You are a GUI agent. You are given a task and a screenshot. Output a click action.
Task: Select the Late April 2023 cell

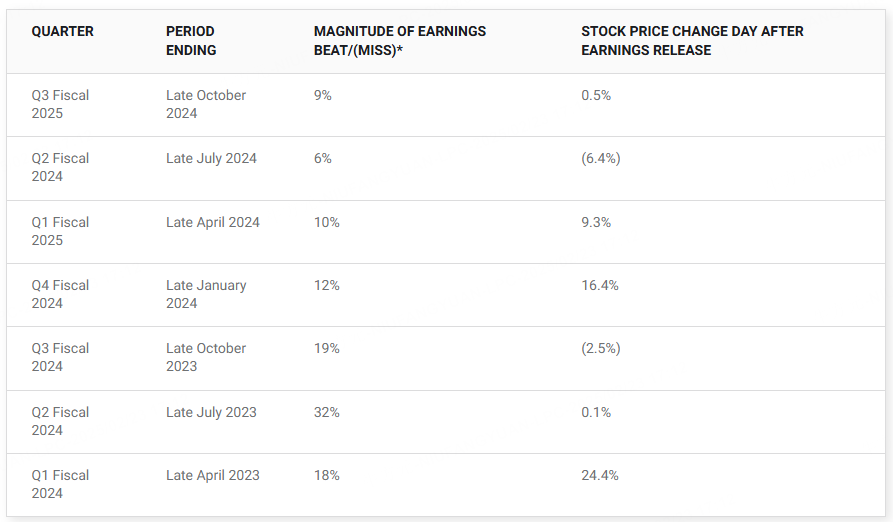(x=213, y=475)
